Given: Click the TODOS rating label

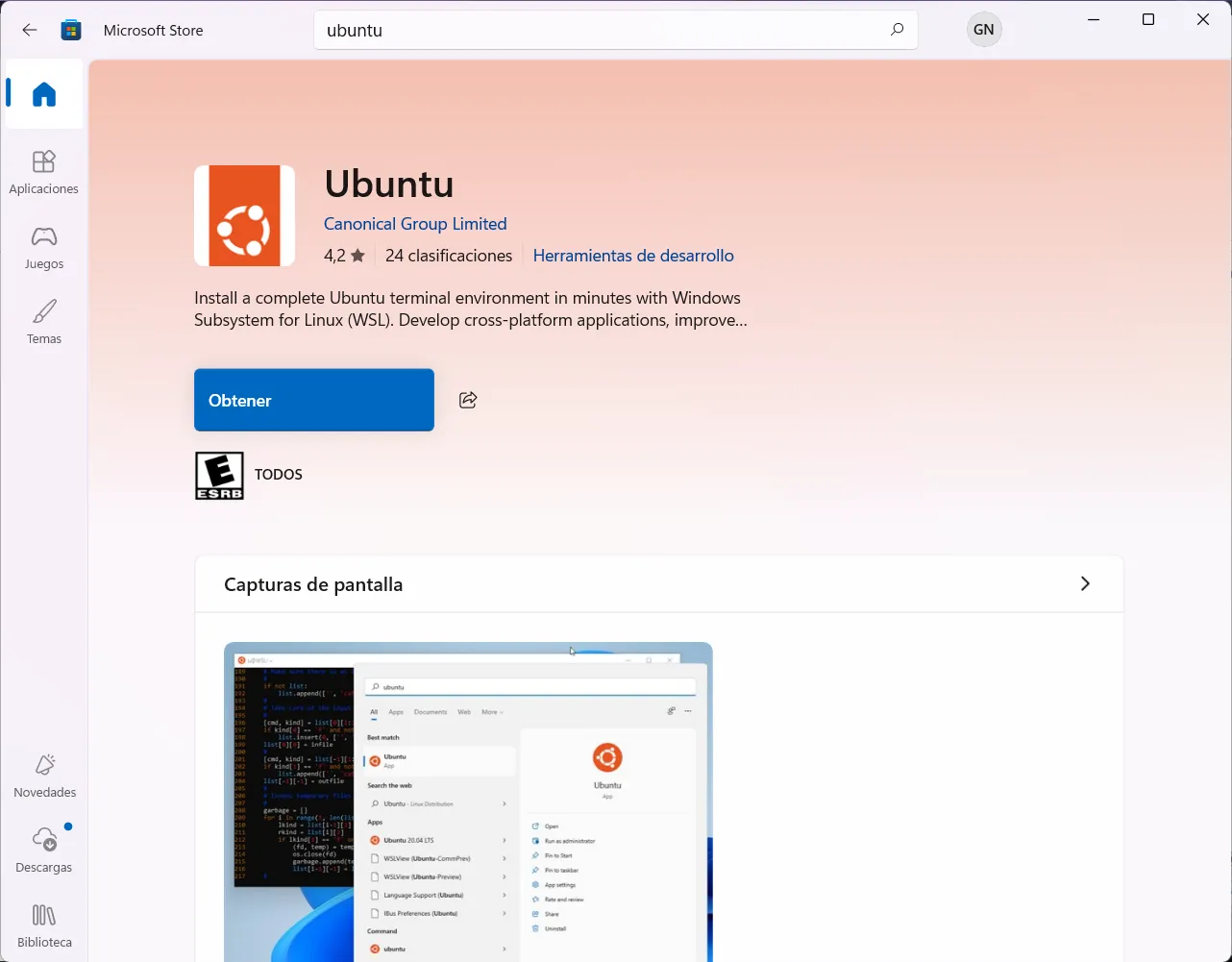Looking at the screenshot, I should pyautogui.click(x=279, y=475).
